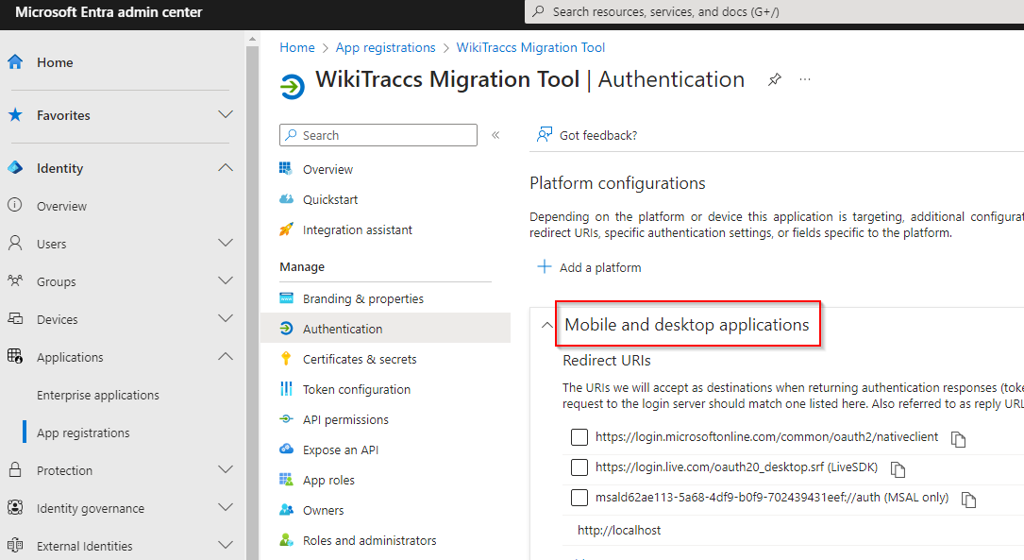
Task: Check the msal auth URI checkbox
Action: pyautogui.click(x=579, y=497)
